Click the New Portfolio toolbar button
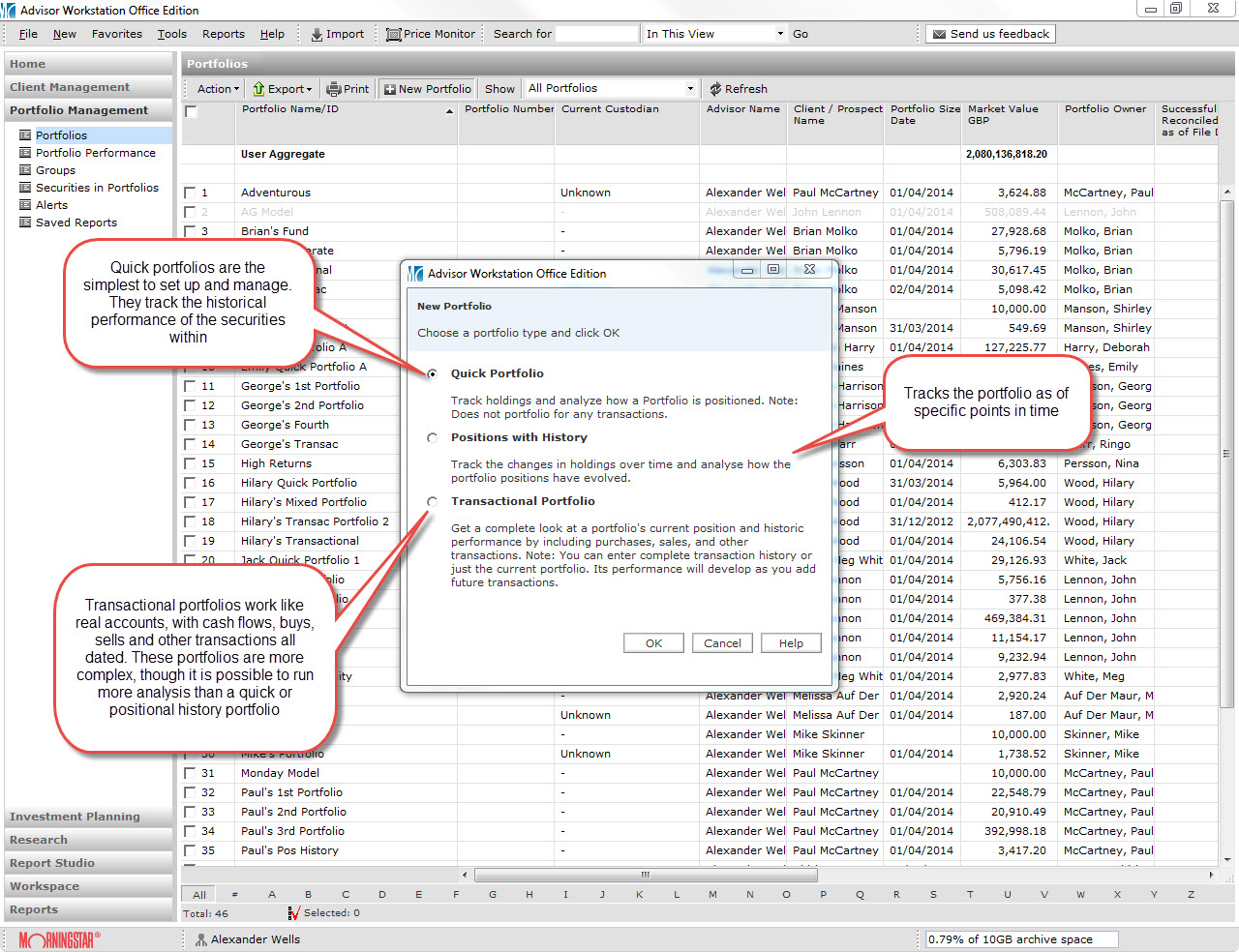Screen dimensions: 1239x952 point(427,89)
